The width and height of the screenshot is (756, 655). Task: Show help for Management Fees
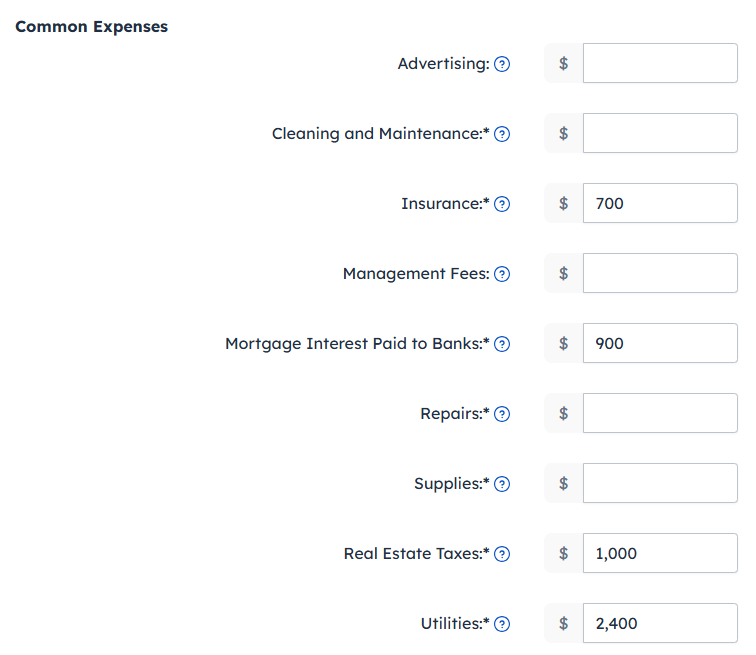click(503, 274)
